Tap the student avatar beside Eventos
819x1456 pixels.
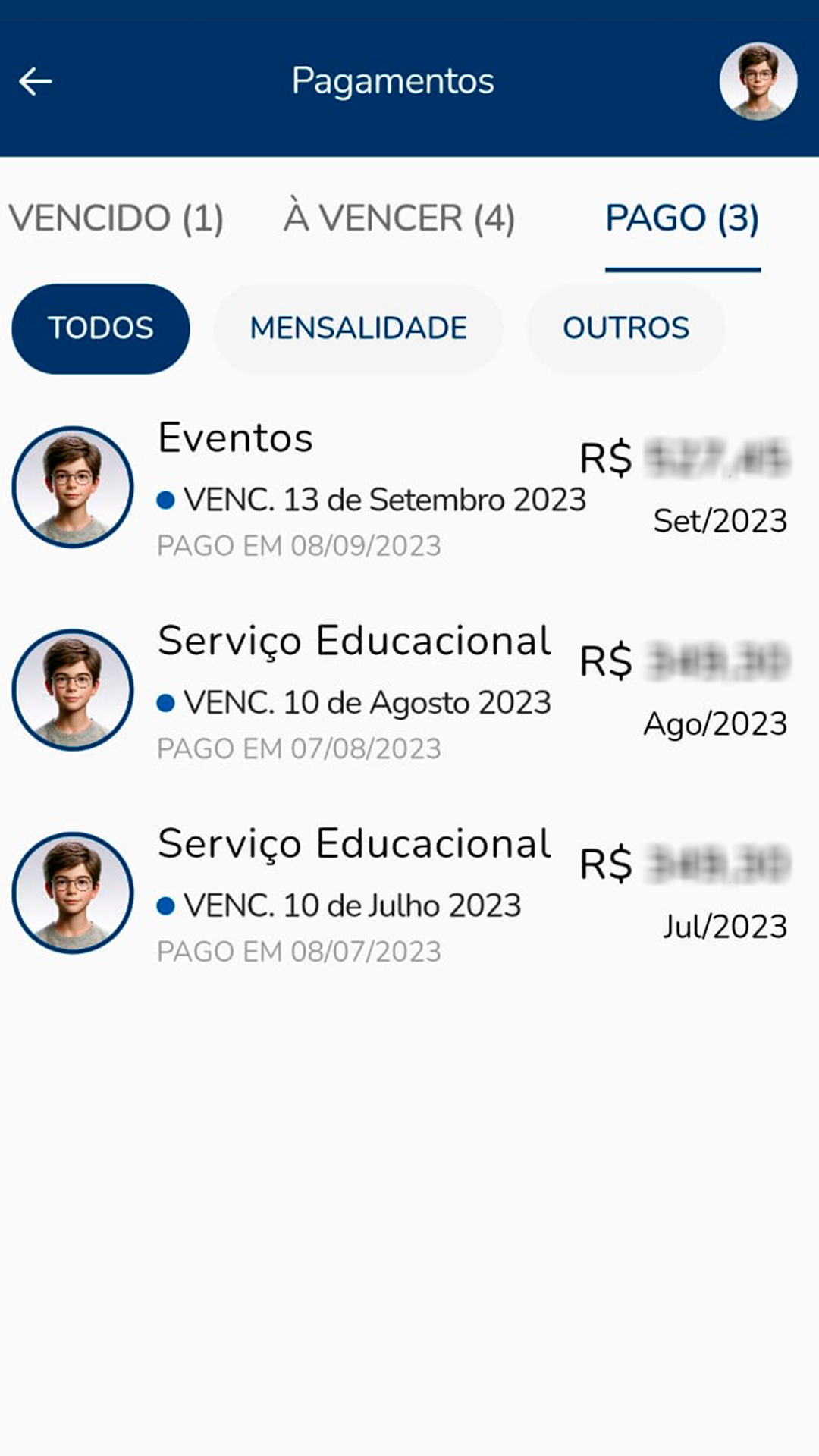pos(73,487)
